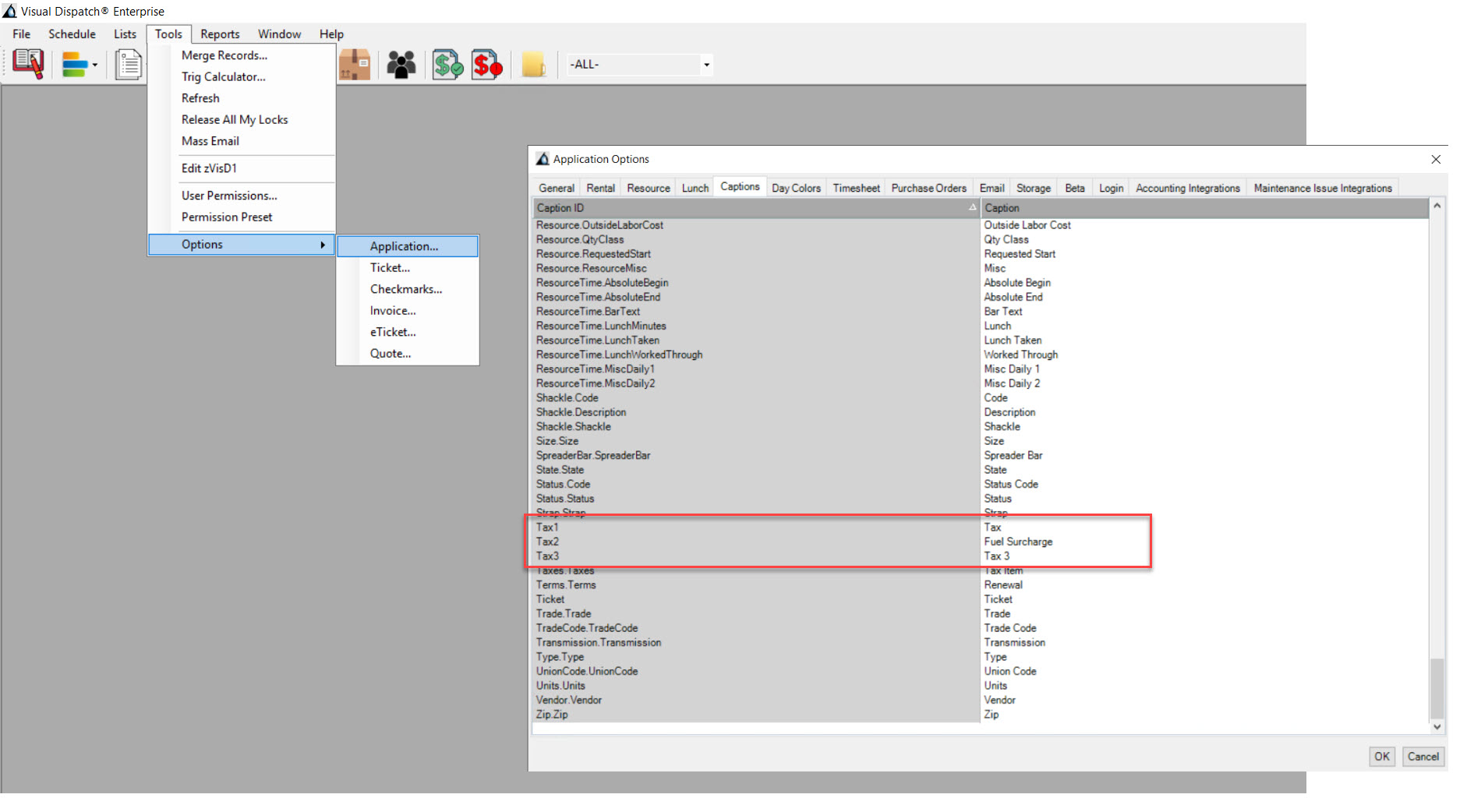Edit the Tax 3 caption cell
The width and height of the screenshot is (1467, 812).
(1204, 556)
